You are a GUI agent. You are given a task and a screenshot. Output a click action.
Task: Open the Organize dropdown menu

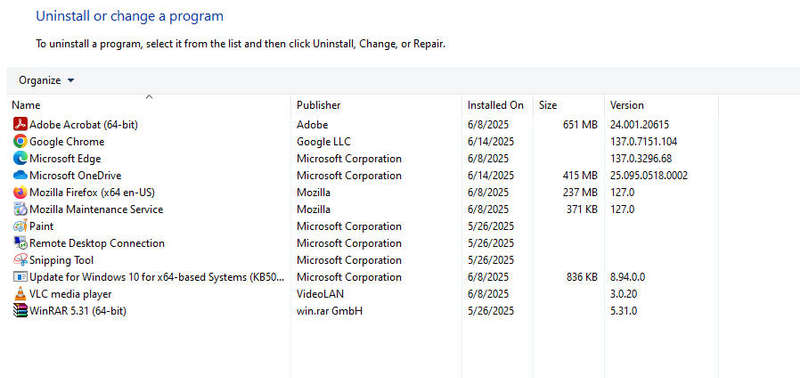(x=46, y=81)
